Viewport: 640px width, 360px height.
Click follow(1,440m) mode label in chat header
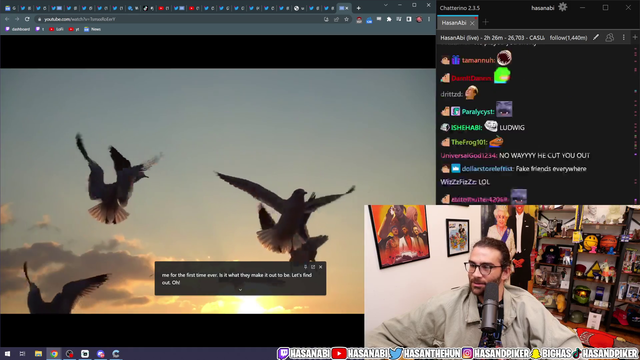568,38
